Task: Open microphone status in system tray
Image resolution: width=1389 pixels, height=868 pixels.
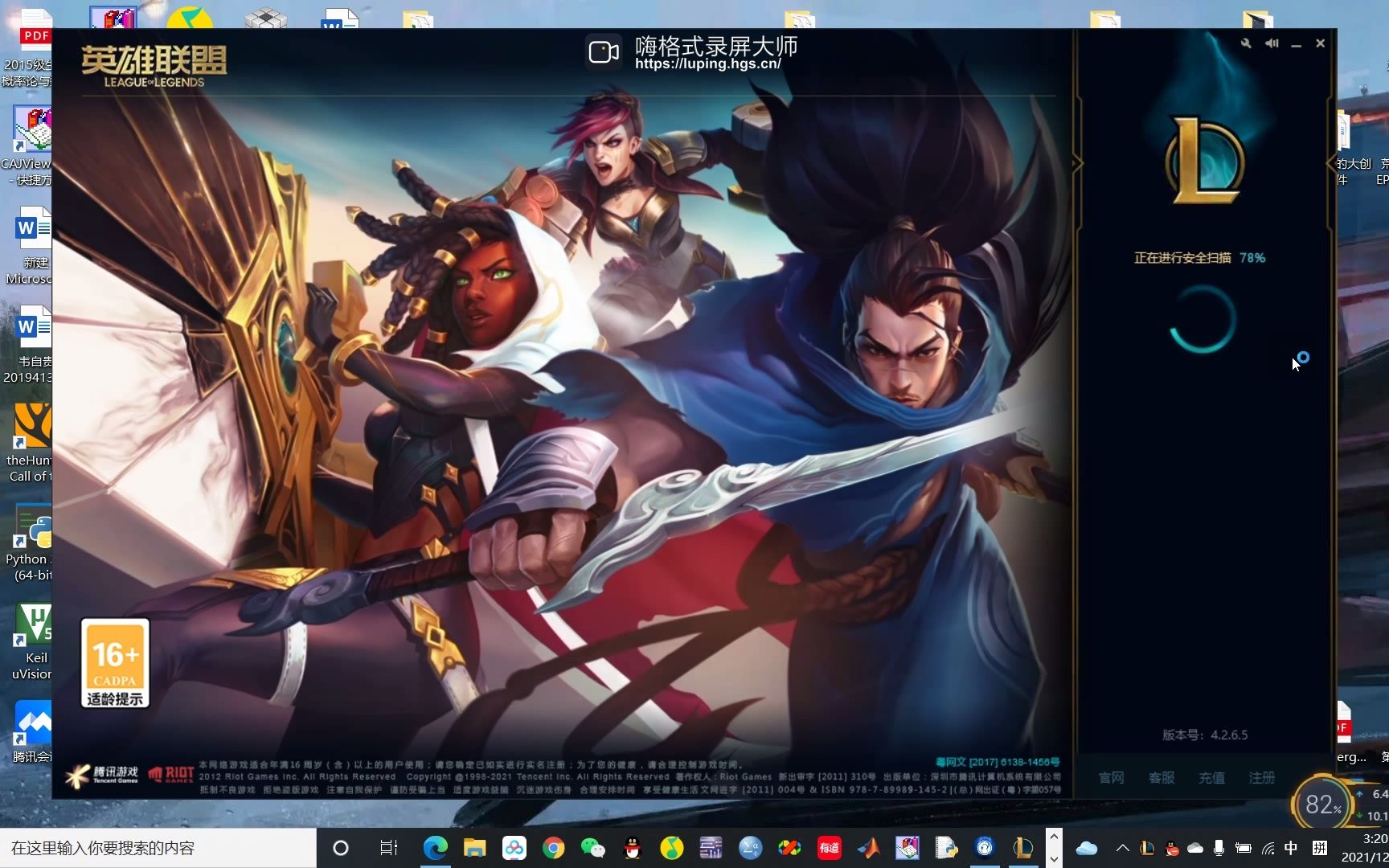Action: [x=1219, y=848]
